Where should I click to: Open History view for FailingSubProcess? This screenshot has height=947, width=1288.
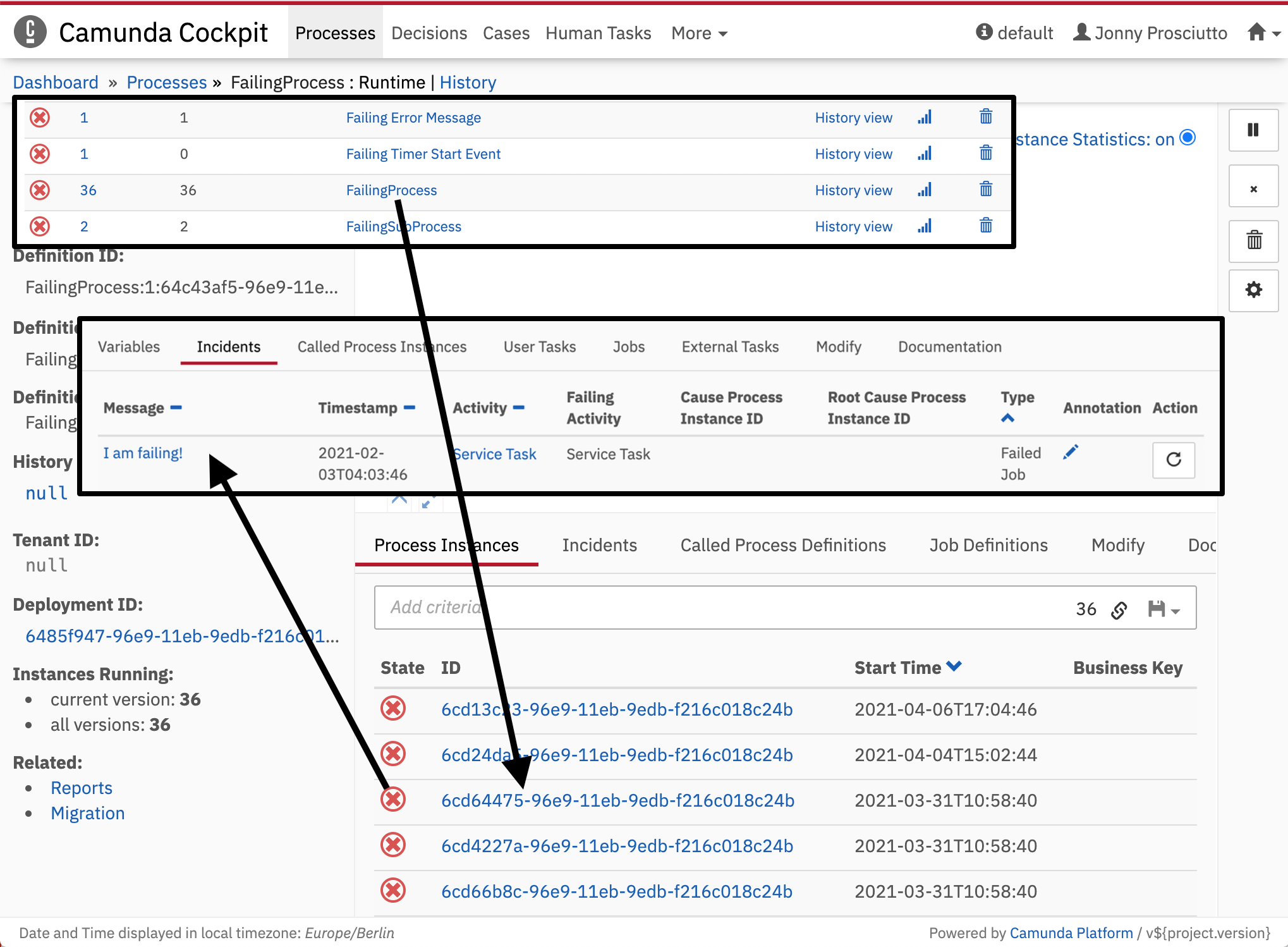[853, 226]
